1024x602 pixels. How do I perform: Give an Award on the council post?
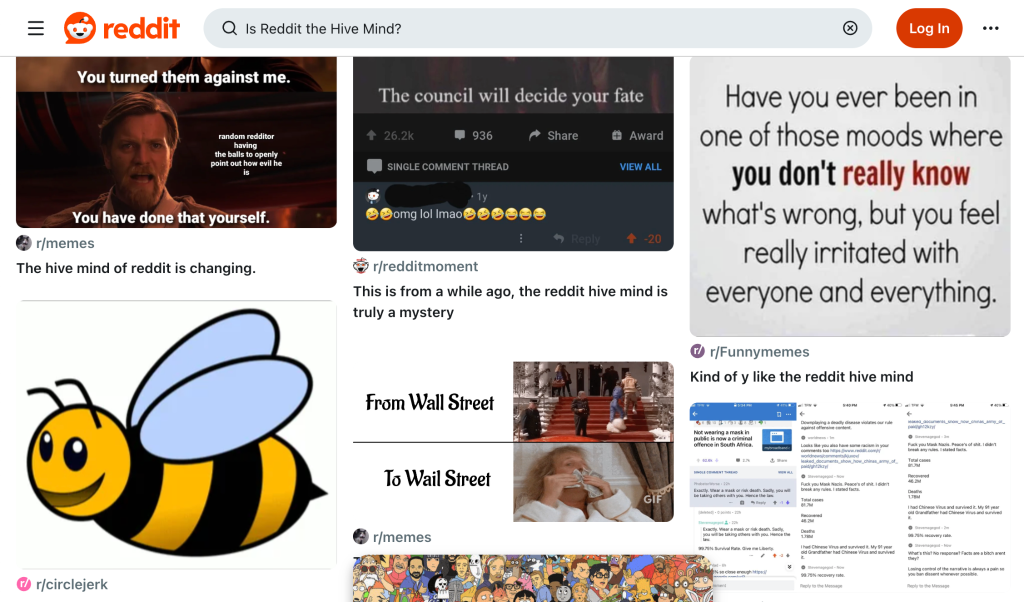(620, 135)
